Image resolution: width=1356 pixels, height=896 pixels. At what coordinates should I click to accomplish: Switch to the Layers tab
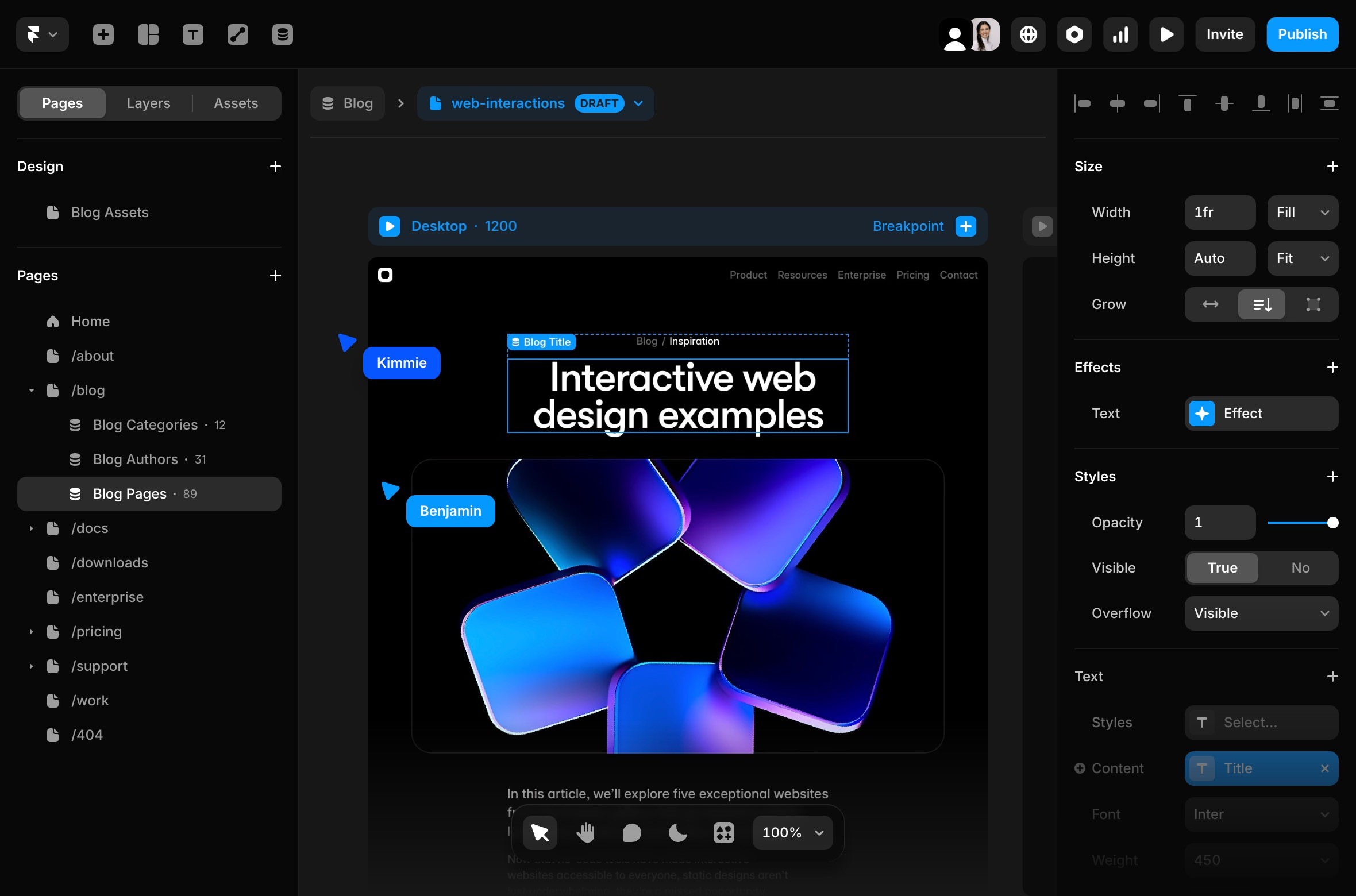pyautogui.click(x=148, y=103)
